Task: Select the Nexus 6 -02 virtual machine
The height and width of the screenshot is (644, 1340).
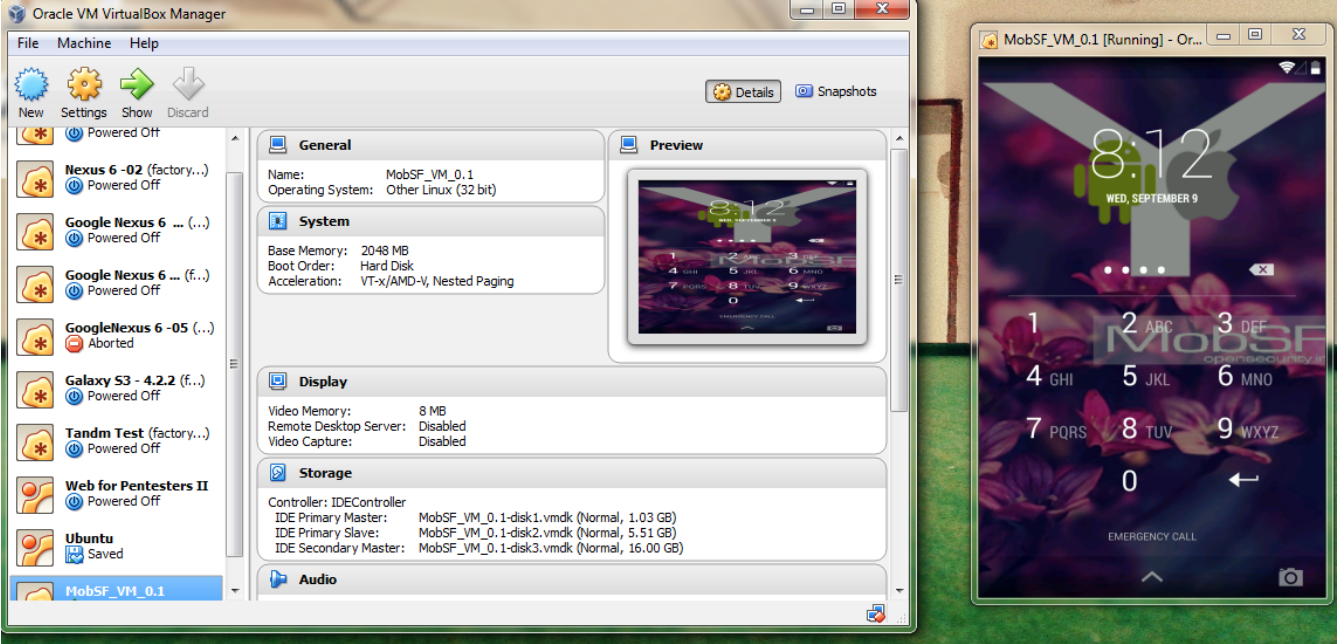Action: 117,178
